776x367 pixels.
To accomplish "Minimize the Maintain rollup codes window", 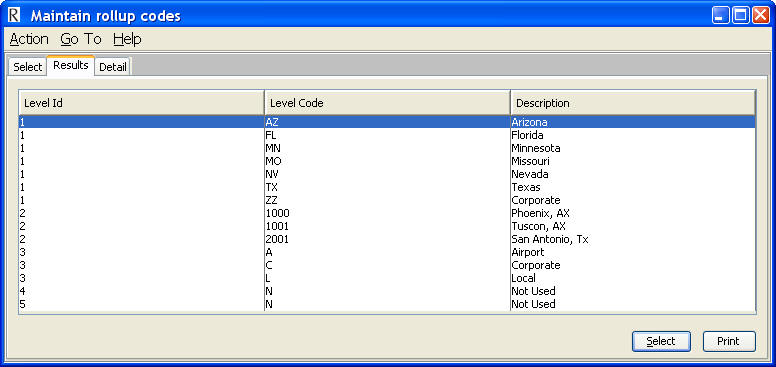I will (721, 15).
